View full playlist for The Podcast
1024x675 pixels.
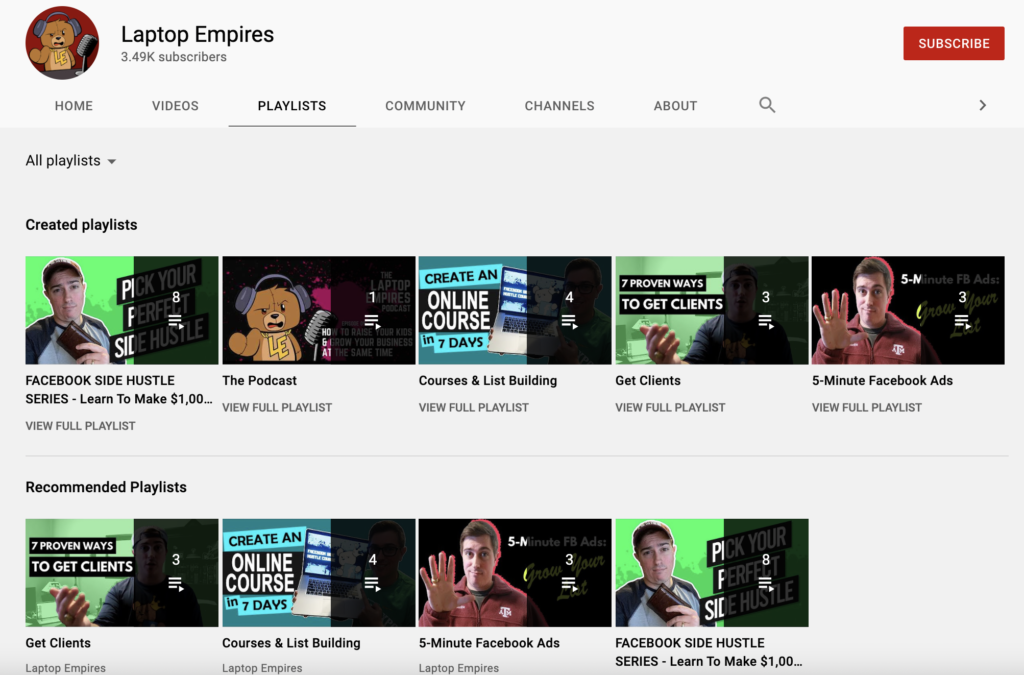(x=277, y=407)
